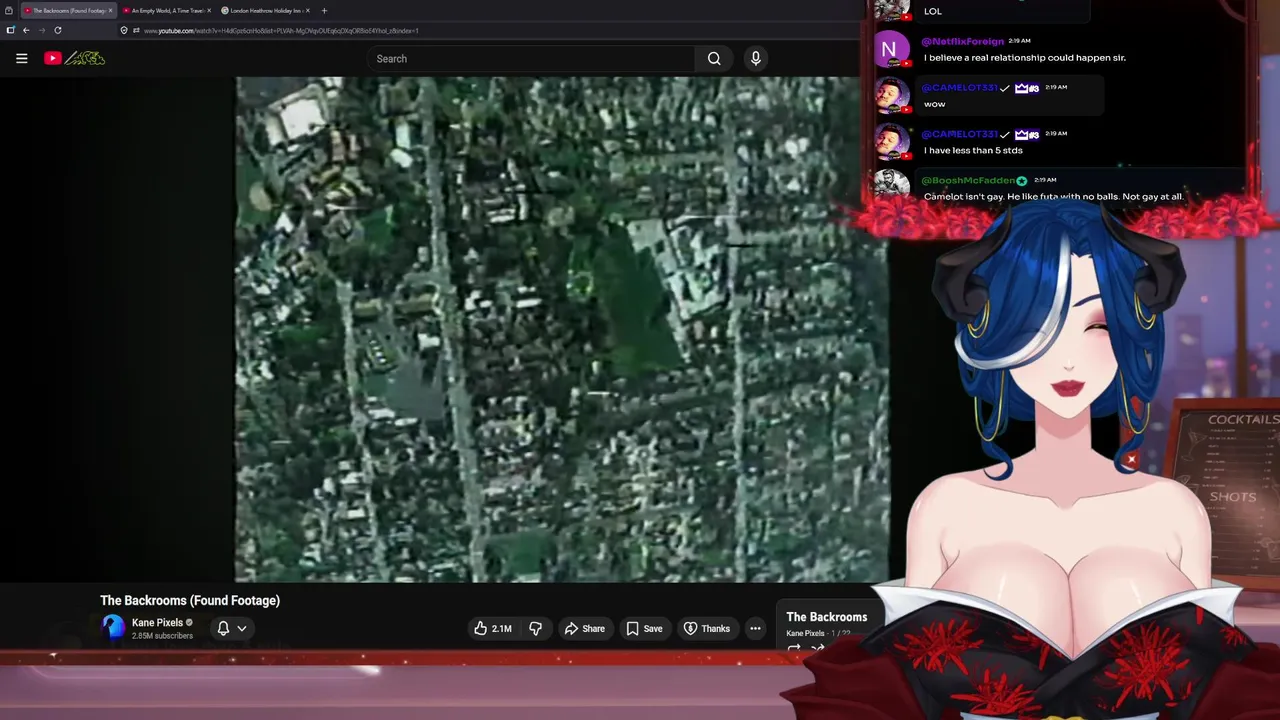The image size is (1280, 720).
Task: Click the Share button
Action: (x=585, y=628)
